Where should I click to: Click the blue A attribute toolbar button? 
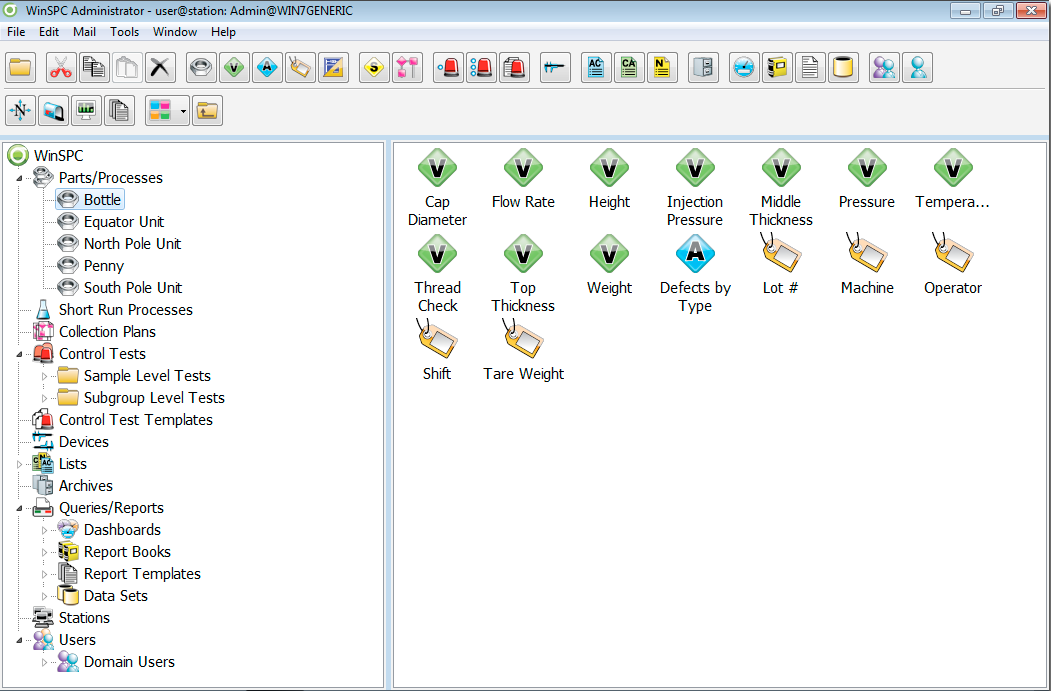(x=267, y=68)
